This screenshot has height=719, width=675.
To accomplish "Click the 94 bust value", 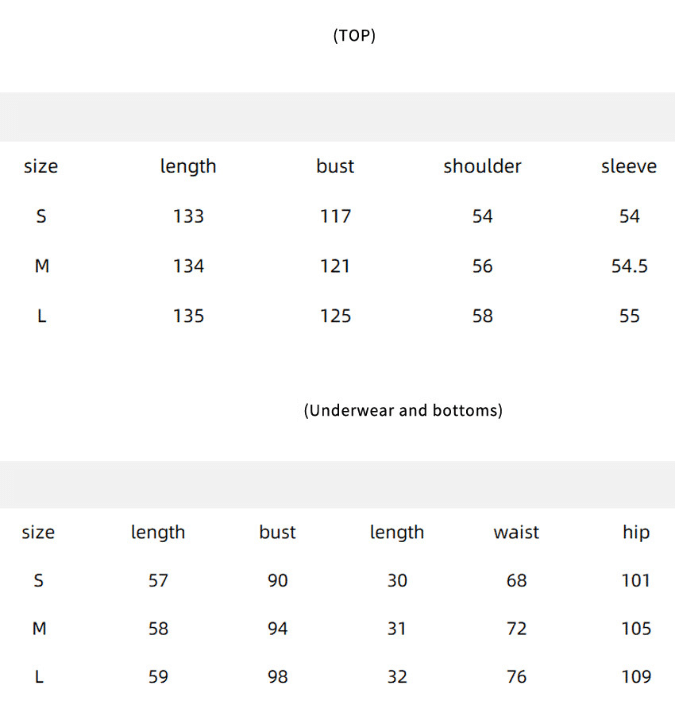I will 277,629.
